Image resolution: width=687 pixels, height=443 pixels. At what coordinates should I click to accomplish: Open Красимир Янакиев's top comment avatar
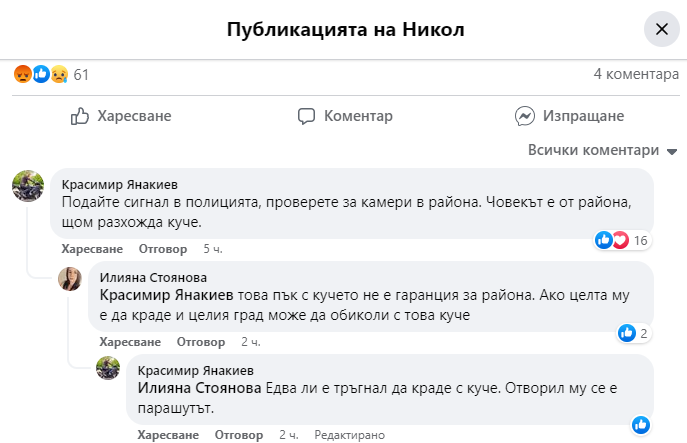27,185
